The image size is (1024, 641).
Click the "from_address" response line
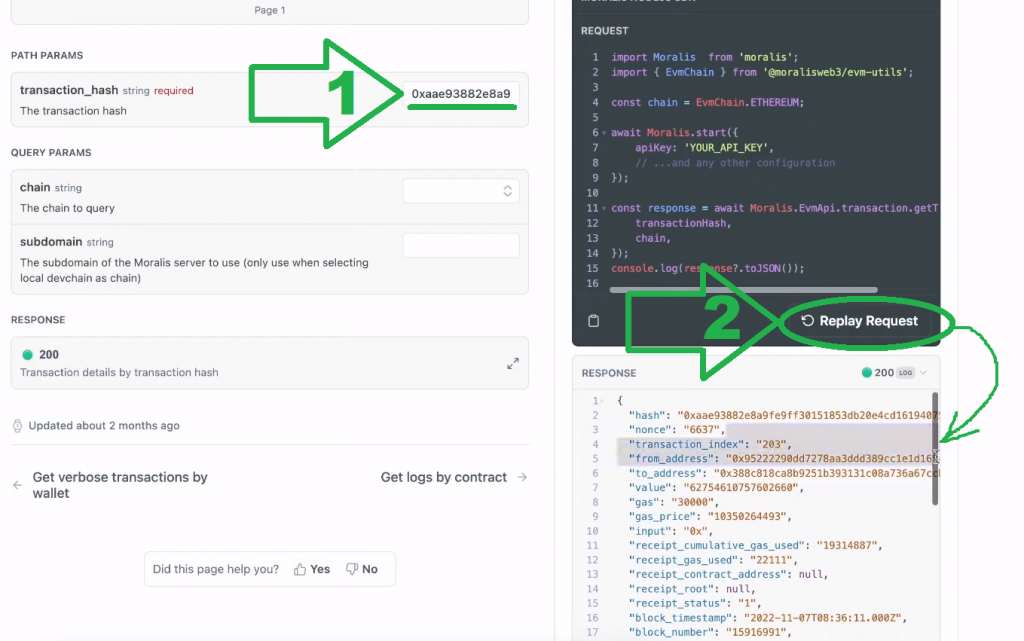pos(784,458)
